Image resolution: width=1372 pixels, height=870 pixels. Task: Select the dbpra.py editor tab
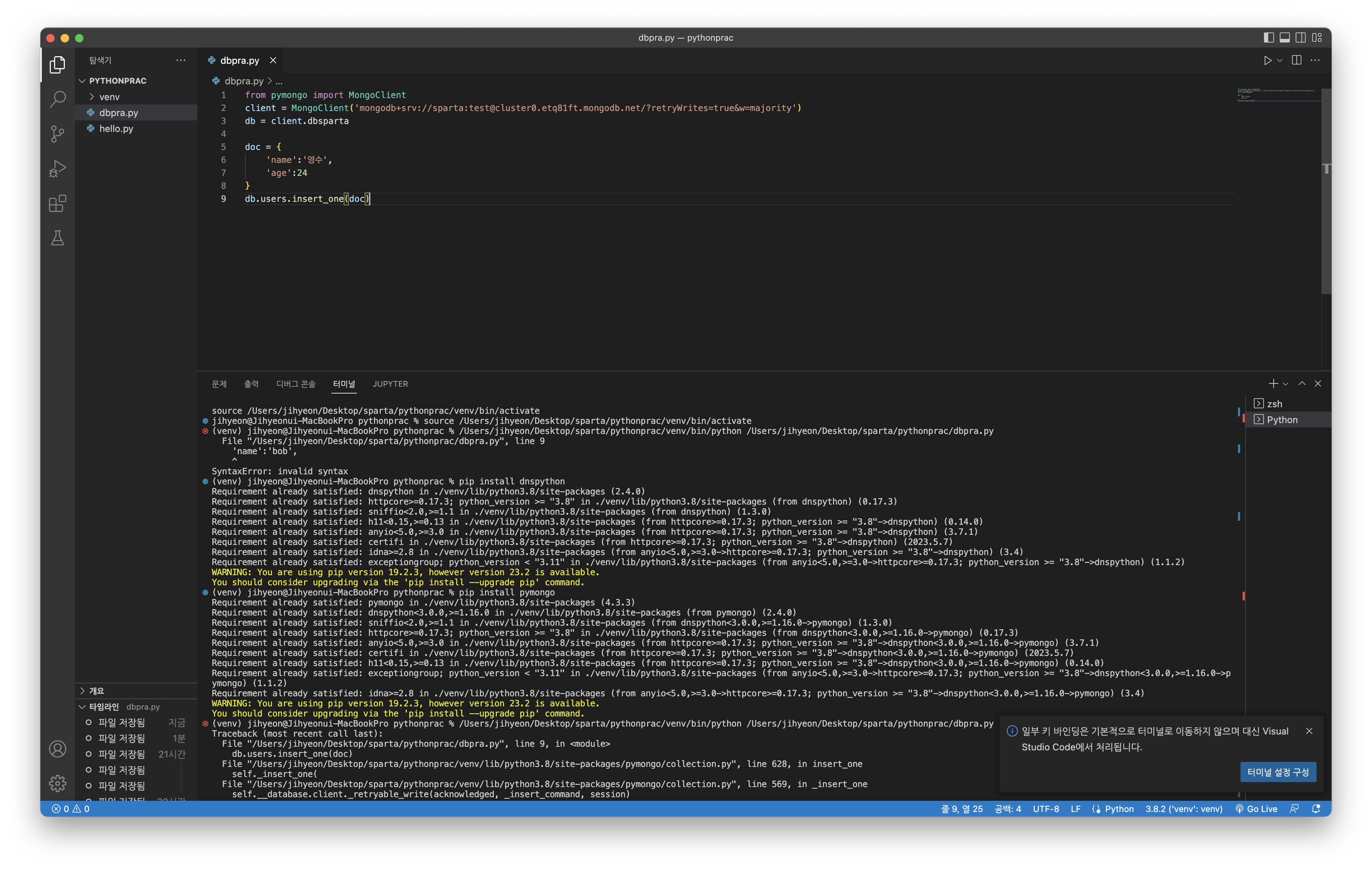[x=240, y=61]
